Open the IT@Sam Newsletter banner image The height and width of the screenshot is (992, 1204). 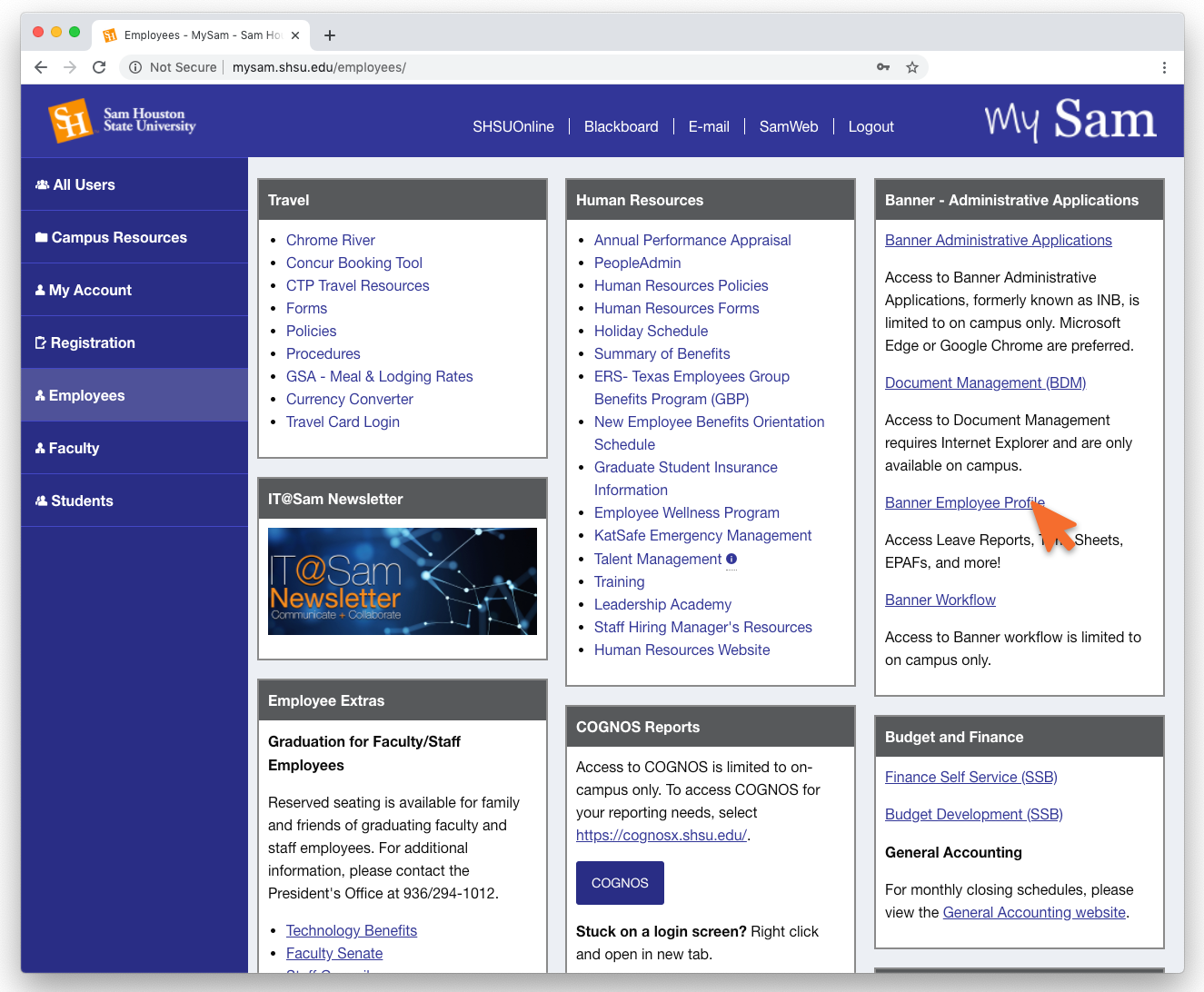coord(402,581)
